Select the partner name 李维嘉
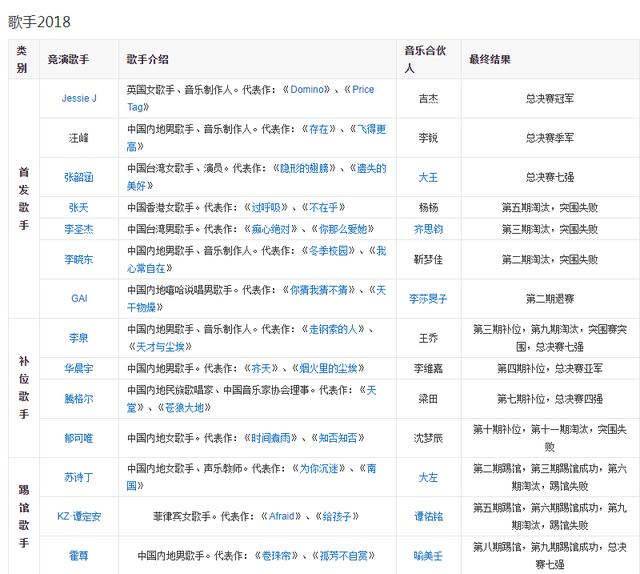Image resolution: width=640 pixels, height=574 pixels. click(x=428, y=368)
